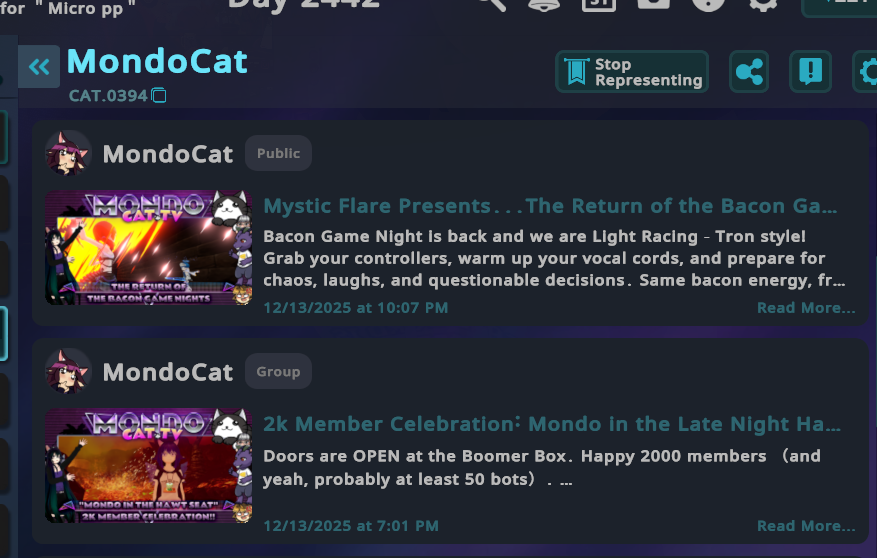Open notifications bell icon

(x=544, y=4)
